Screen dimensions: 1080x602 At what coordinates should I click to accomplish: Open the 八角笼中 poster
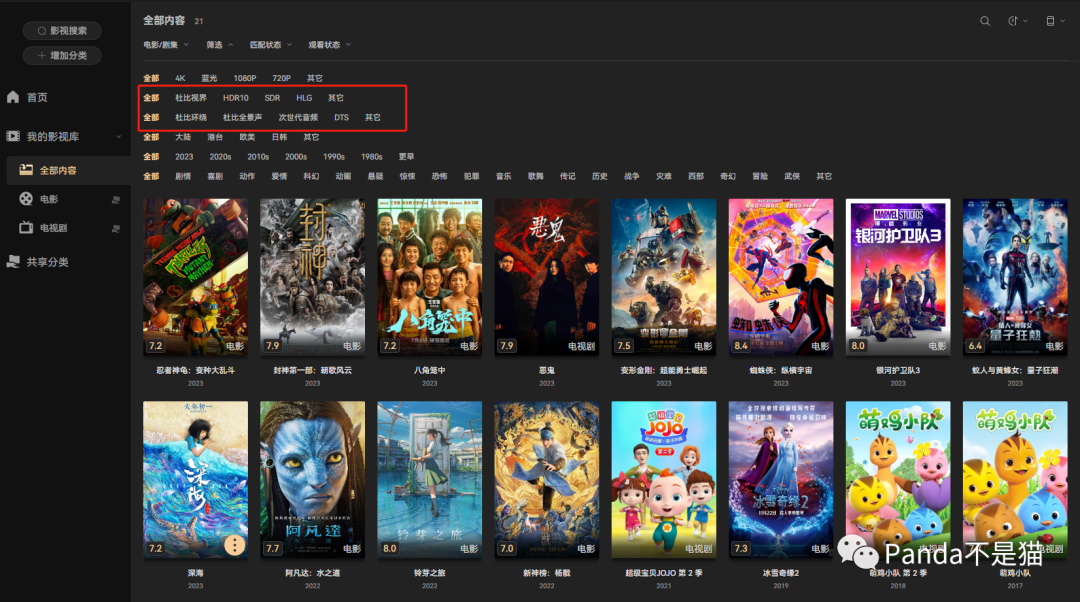[430, 277]
